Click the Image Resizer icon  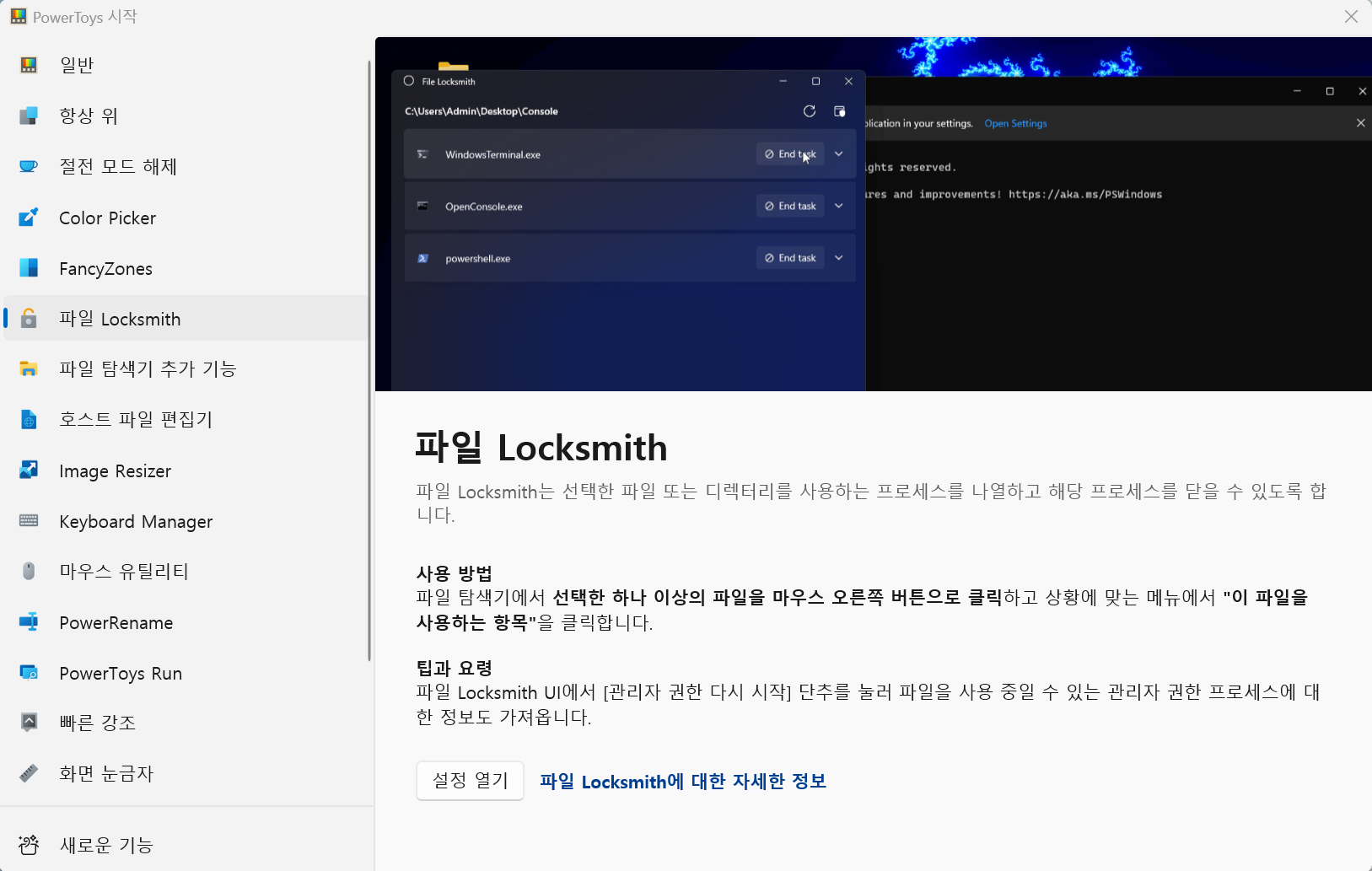click(x=29, y=470)
